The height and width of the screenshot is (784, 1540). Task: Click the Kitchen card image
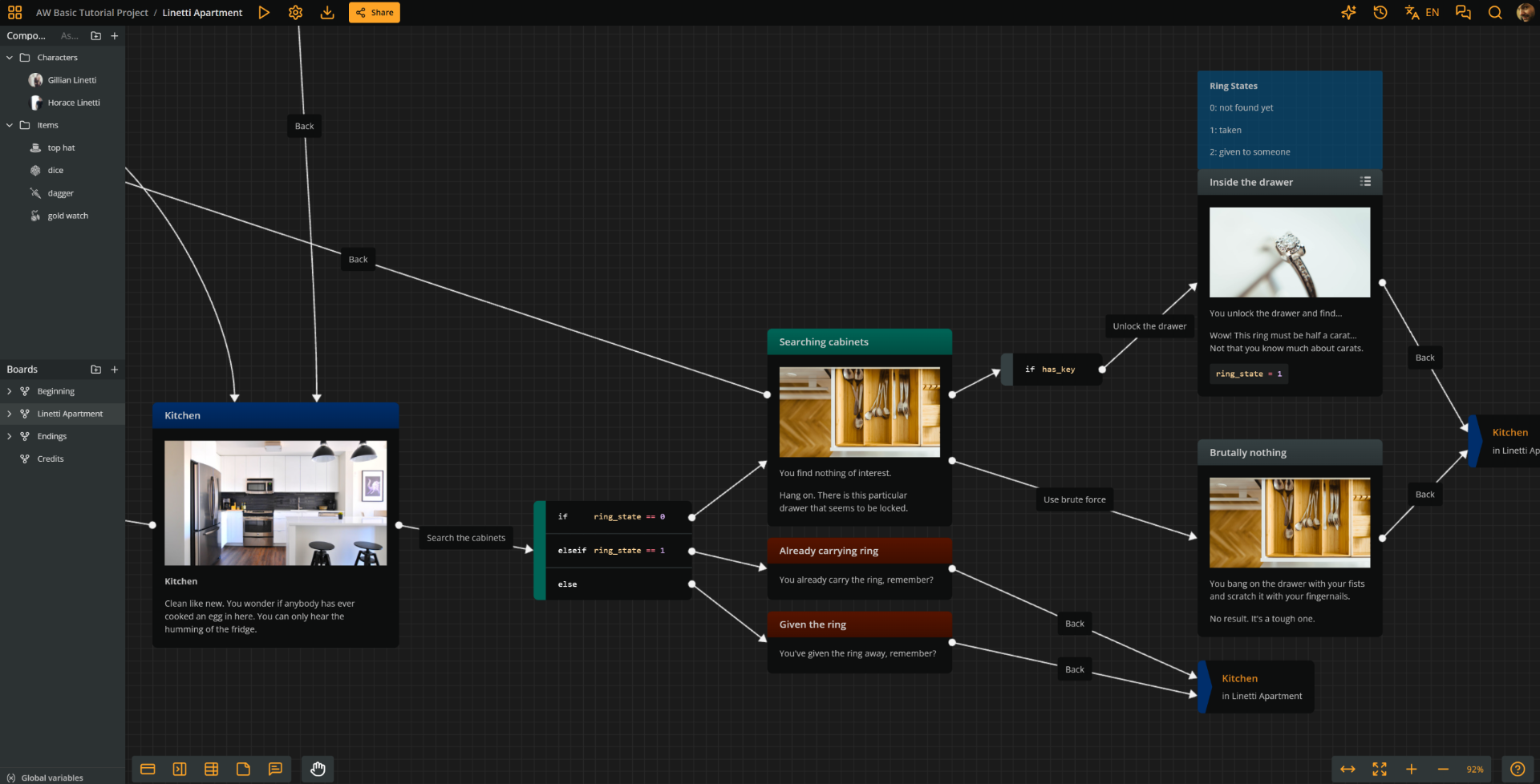click(x=276, y=503)
